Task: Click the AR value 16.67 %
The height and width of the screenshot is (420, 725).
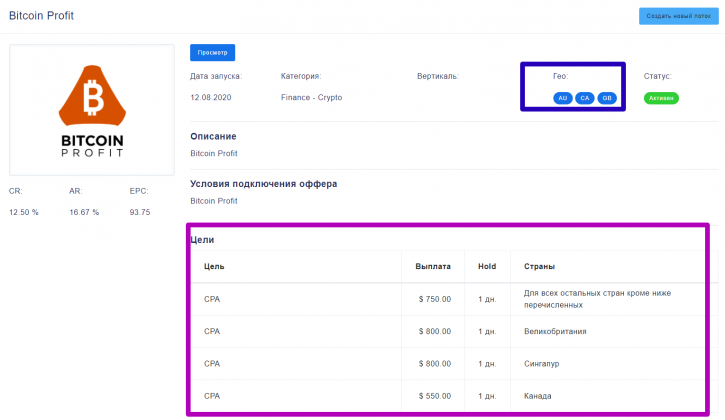Action: (84, 212)
